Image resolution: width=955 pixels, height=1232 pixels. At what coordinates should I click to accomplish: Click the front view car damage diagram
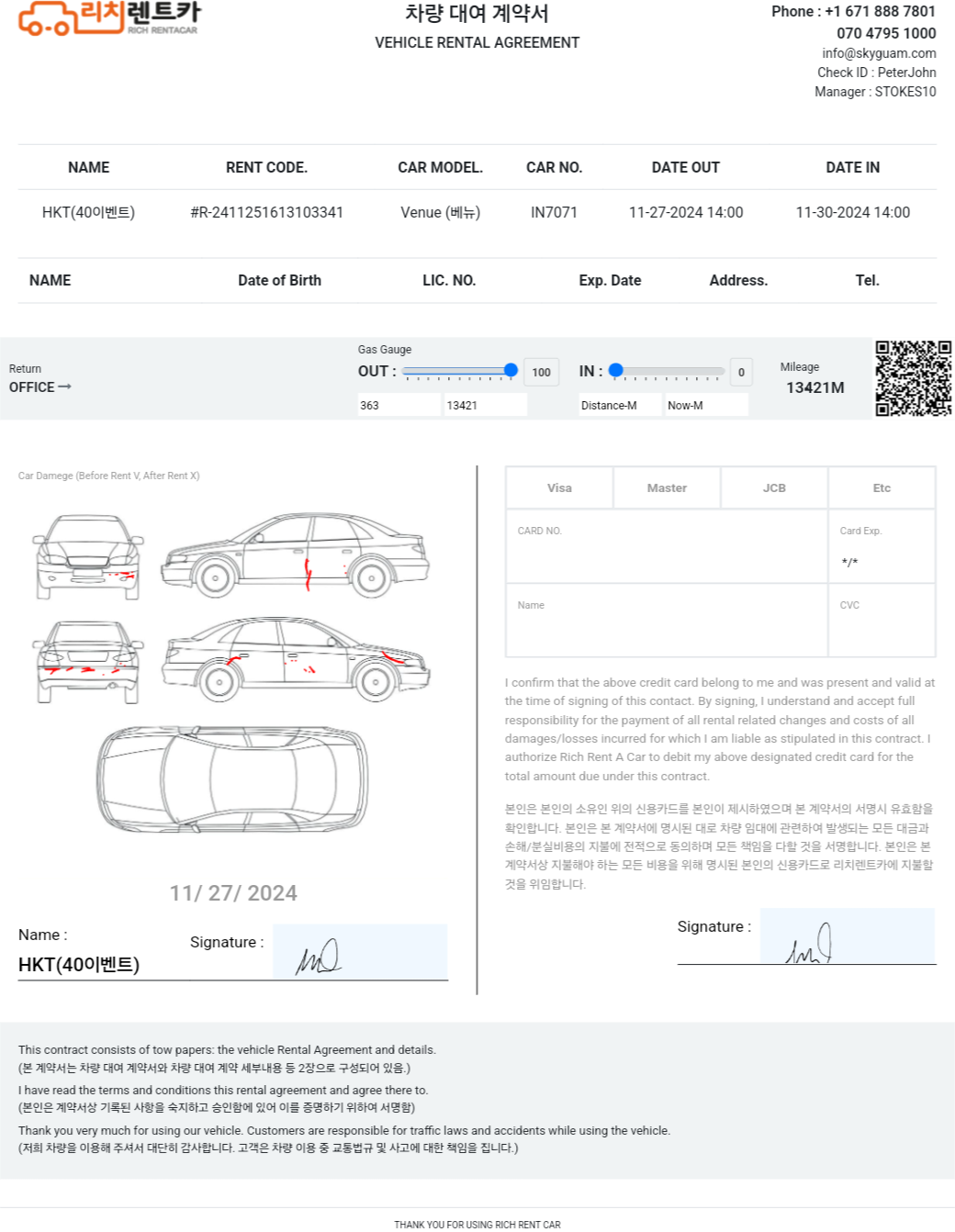(88, 556)
